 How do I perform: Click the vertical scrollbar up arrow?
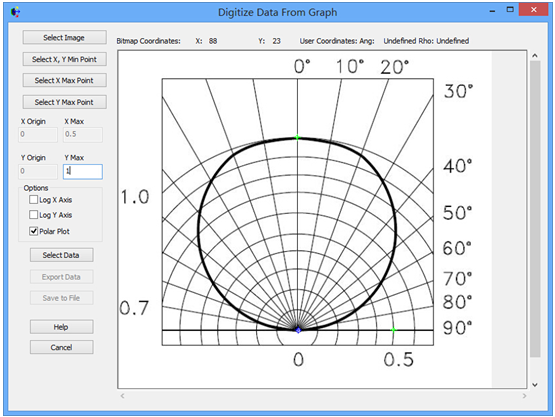pyautogui.click(x=535, y=56)
